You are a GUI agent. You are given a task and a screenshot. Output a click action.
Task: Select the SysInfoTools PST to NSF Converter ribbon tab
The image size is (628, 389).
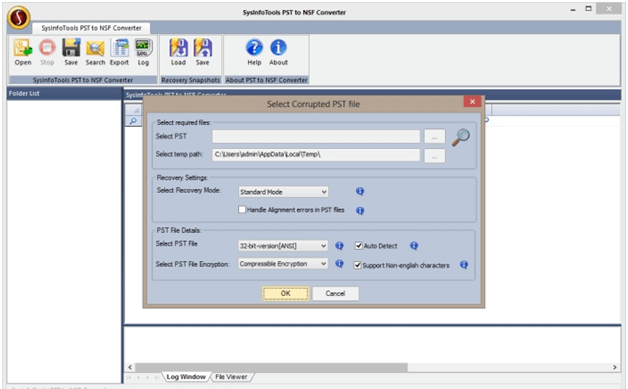point(91,28)
